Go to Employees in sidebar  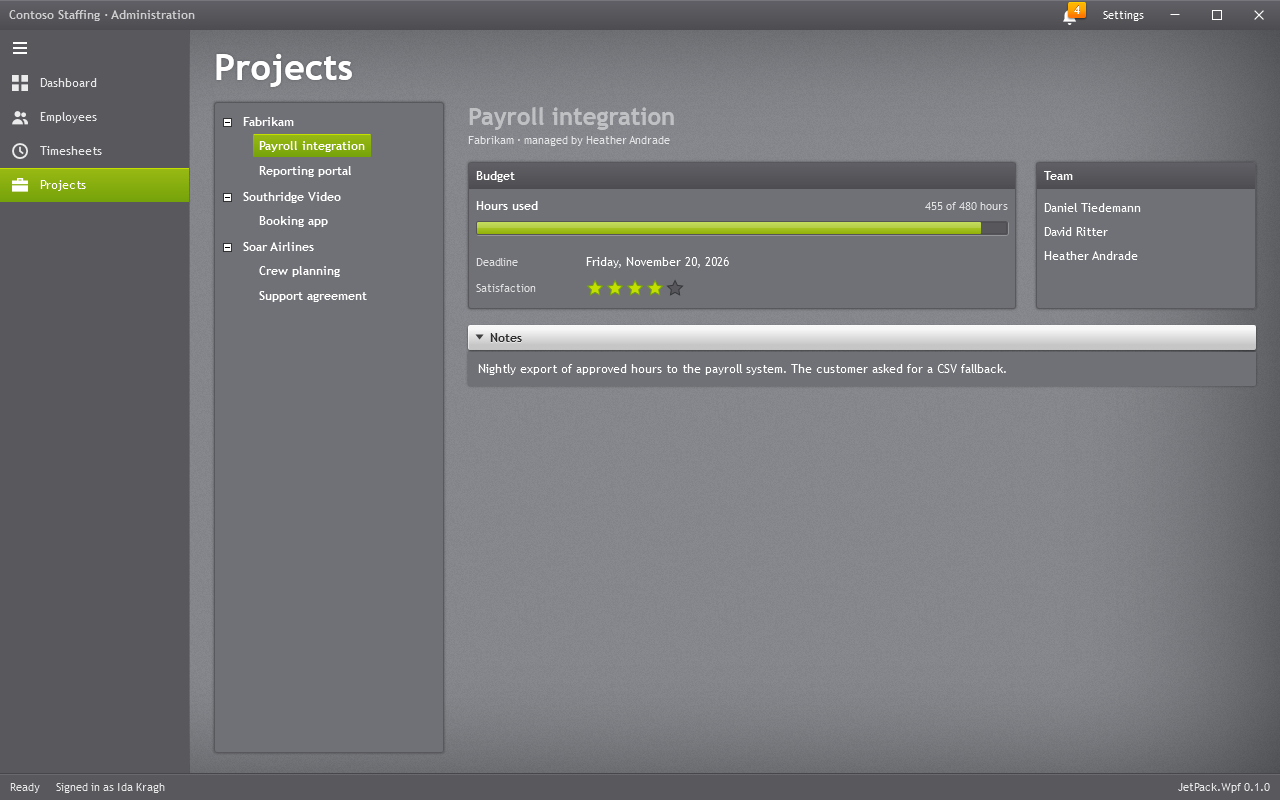[x=94, y=117]
